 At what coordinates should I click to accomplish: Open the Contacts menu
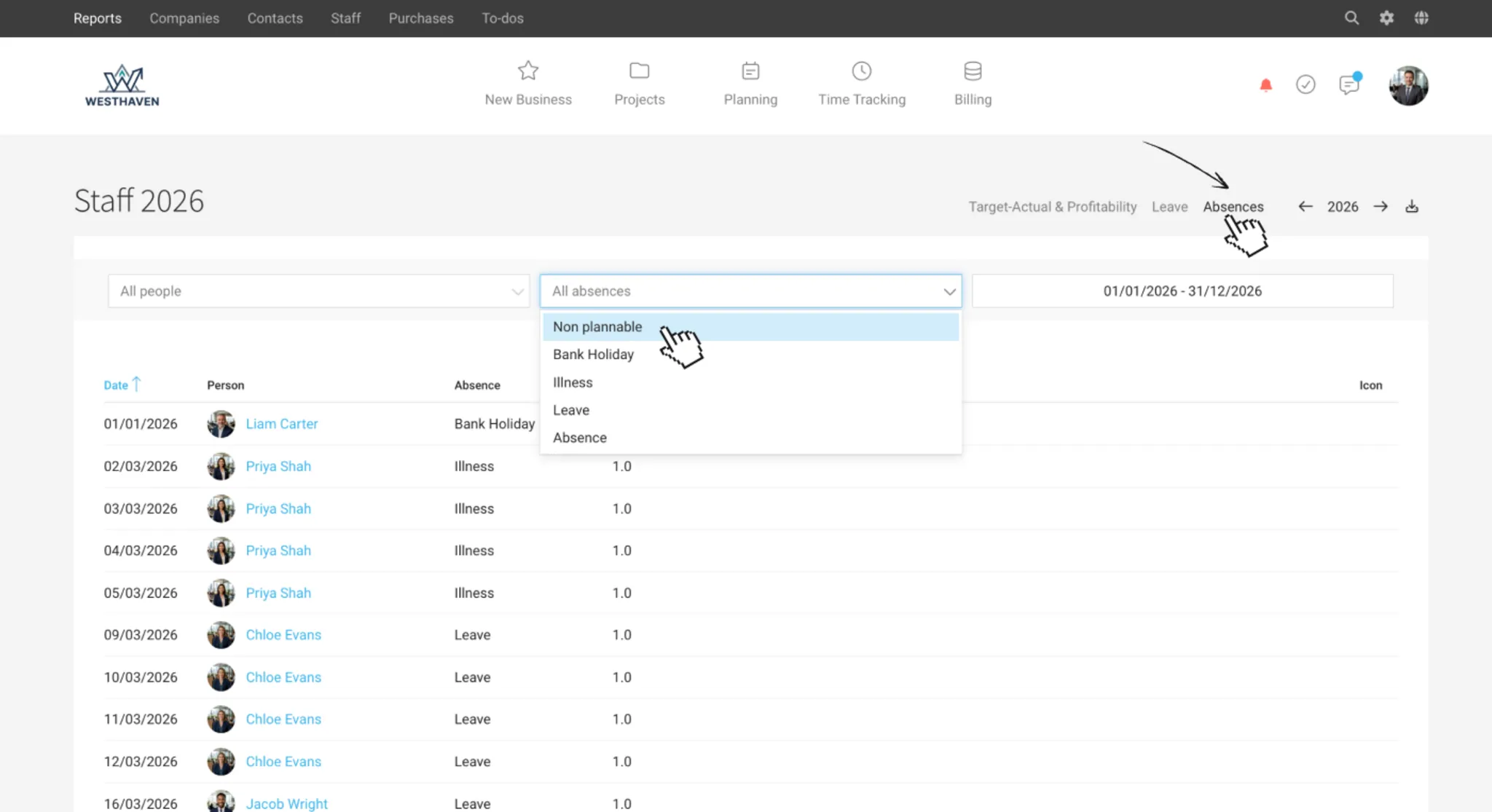coord(275,18)
